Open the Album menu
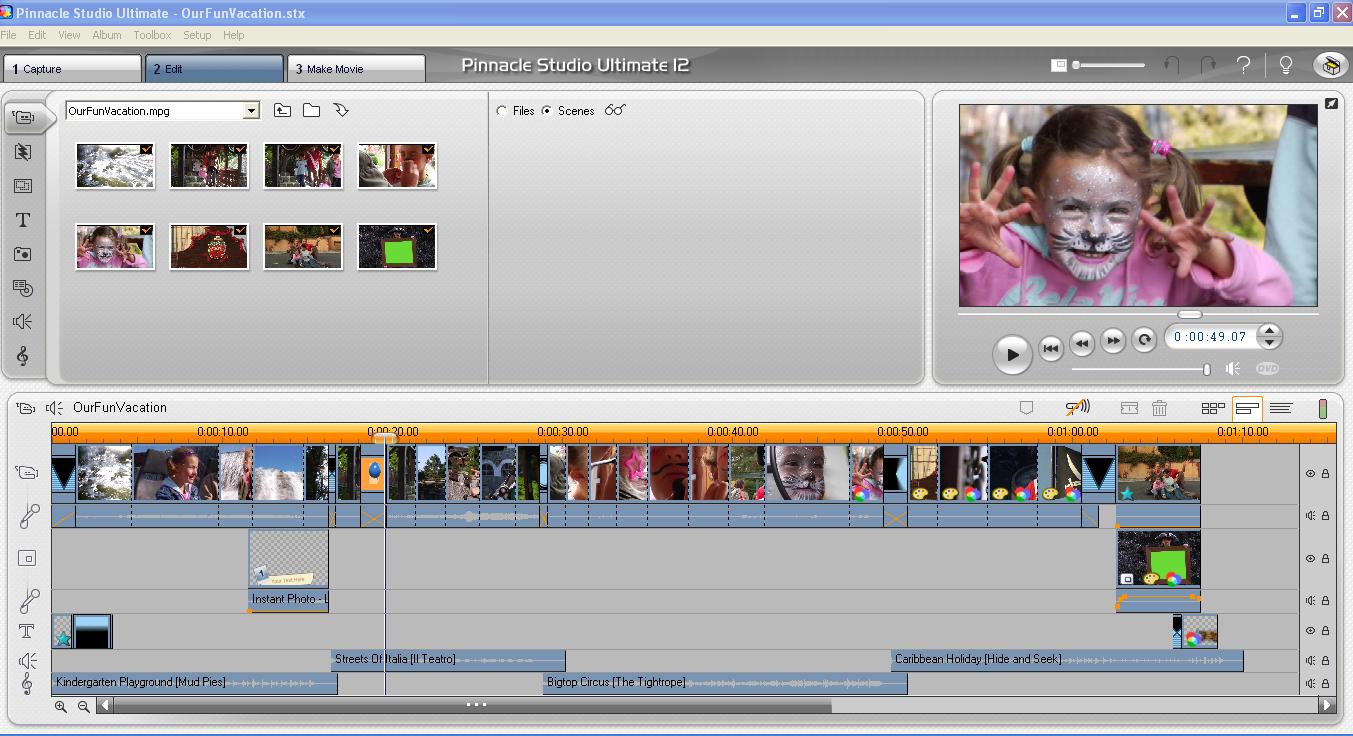The image size is (1353, 736). pyautogui.click(x=107, y=35)
